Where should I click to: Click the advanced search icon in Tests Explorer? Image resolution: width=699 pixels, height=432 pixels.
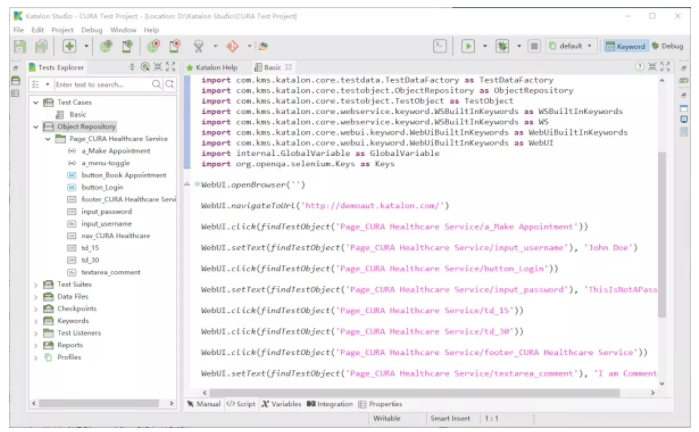click(170, 84)
